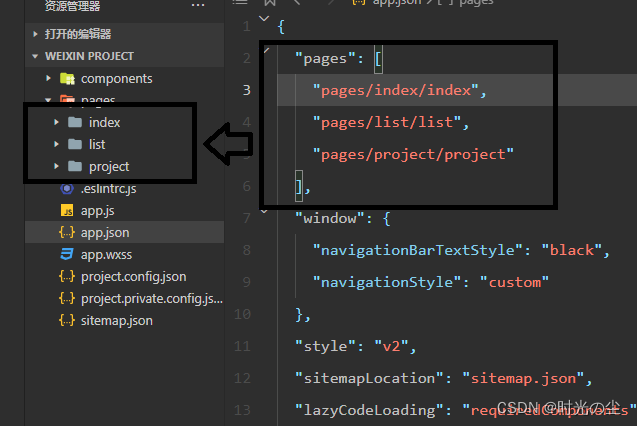
Task: Fold the root object at line 1
Action: tap(264, 18)
